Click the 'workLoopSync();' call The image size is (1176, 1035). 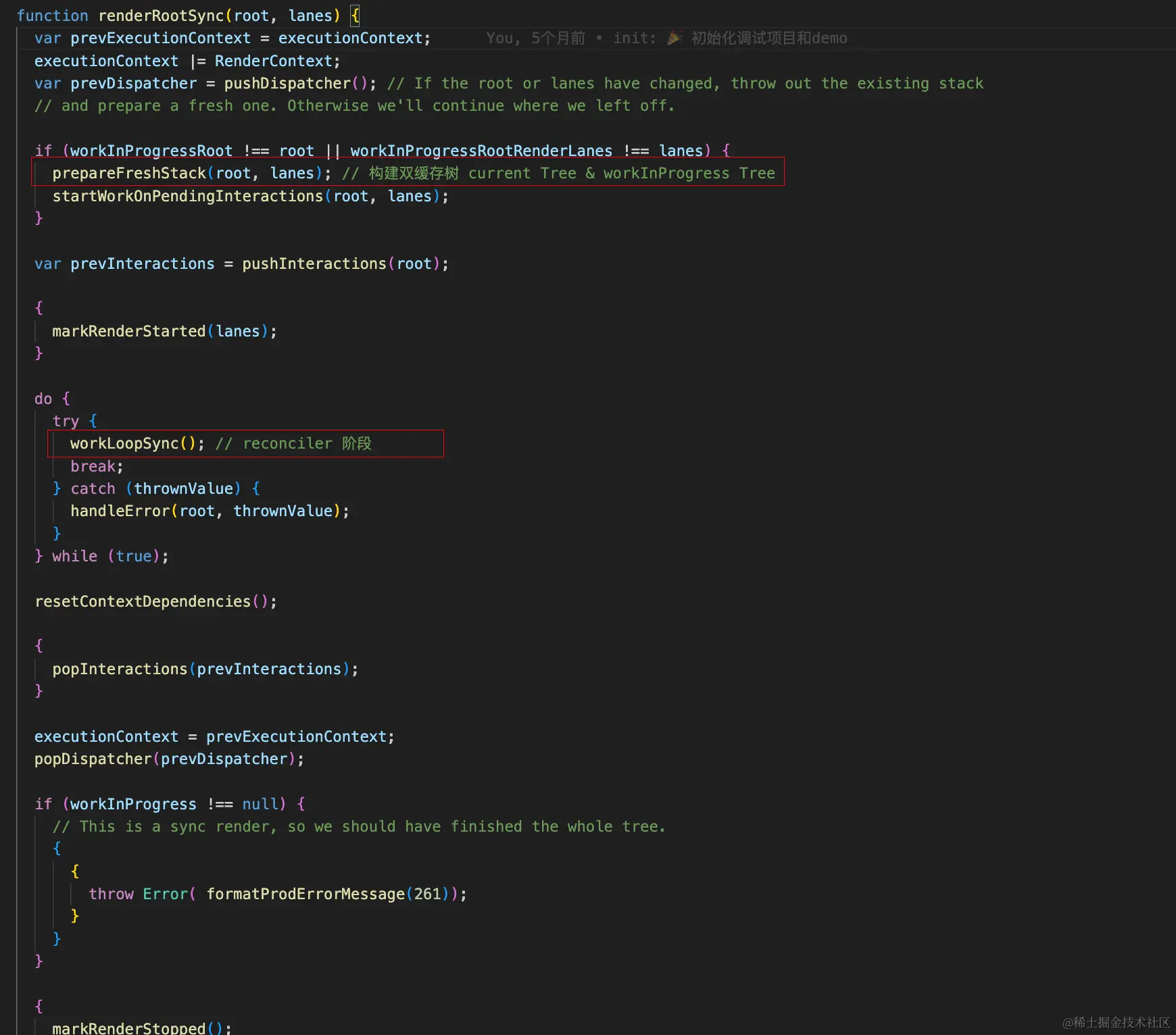[x=138, y=443]
